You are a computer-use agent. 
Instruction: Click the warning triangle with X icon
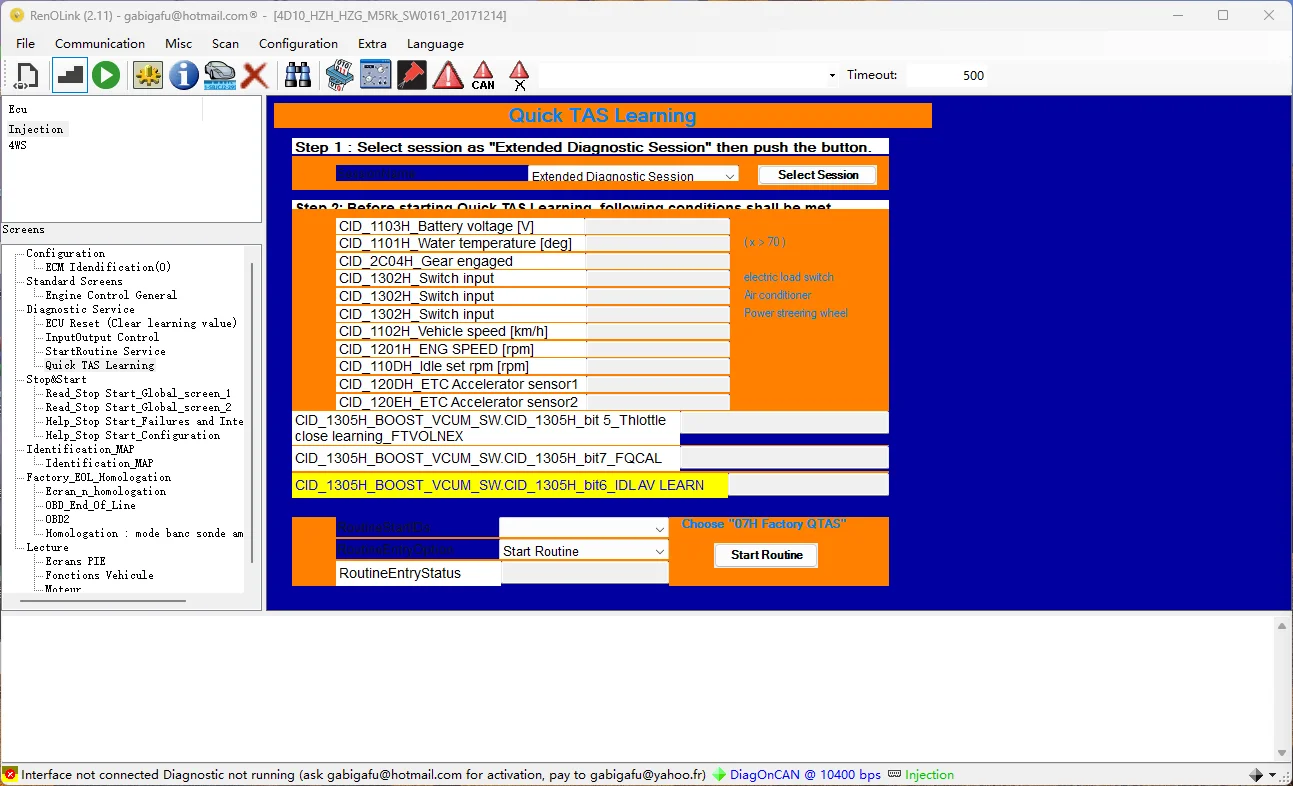[519, 75]
